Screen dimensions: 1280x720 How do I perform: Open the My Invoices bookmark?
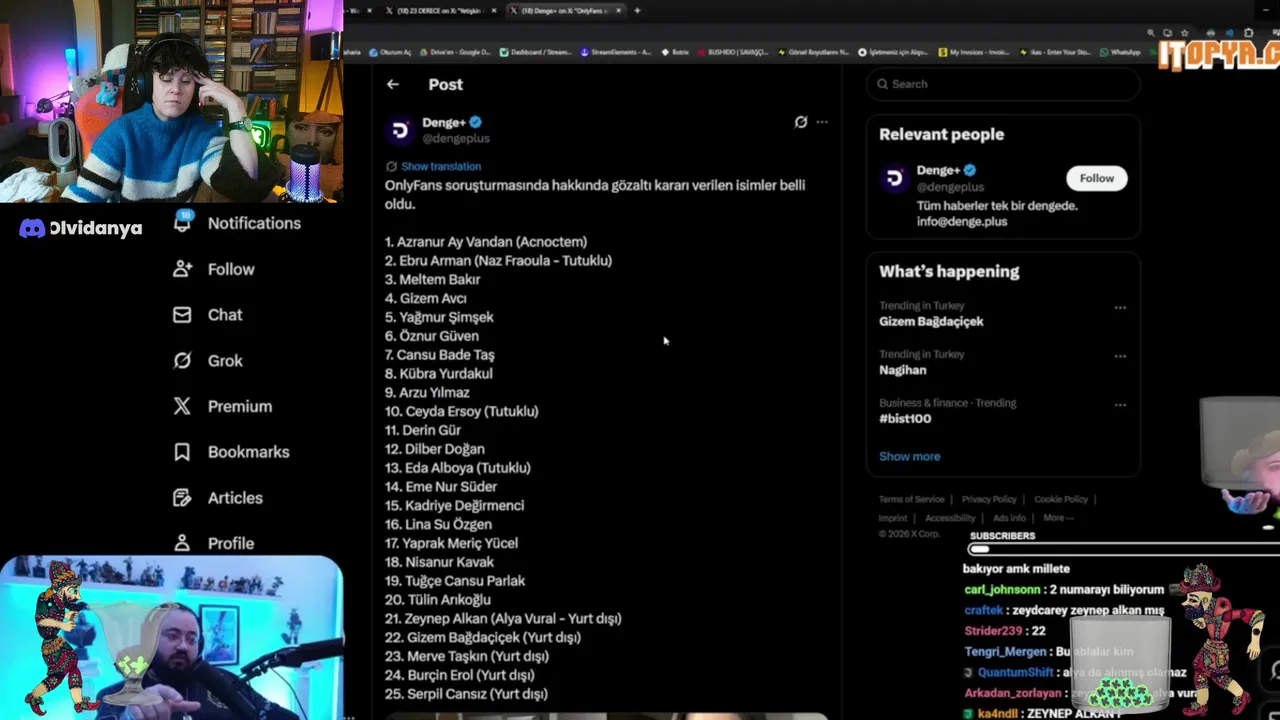(974, 52)
